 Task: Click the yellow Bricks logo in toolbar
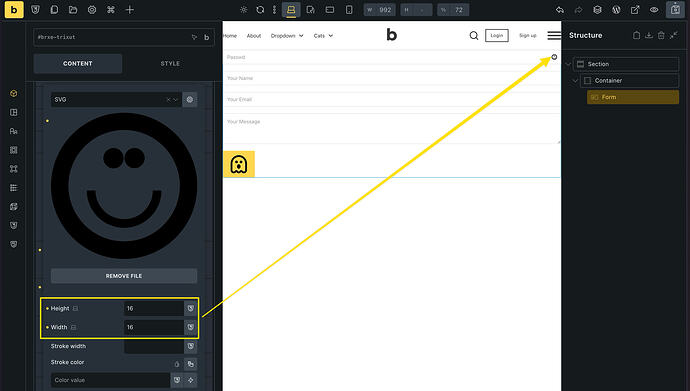click(x=14, y=10)
